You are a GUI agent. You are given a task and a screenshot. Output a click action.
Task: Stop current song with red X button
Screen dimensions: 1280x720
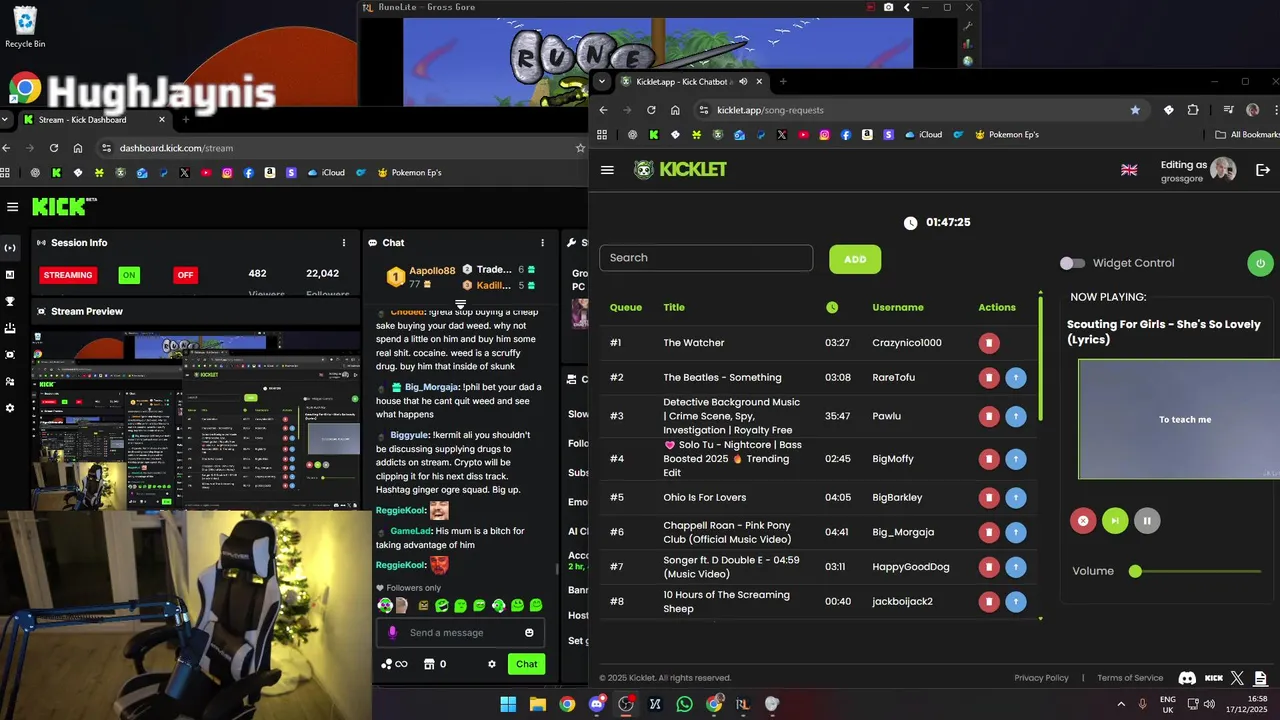tap(1083, 520)
